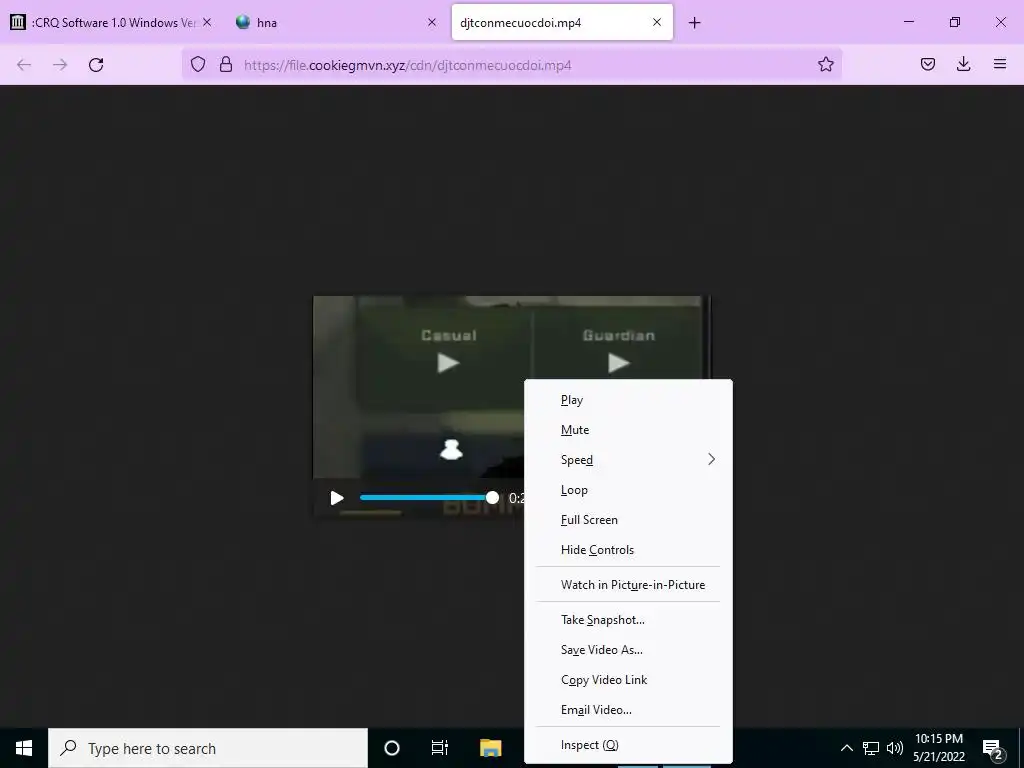Switch to the hna tab

(x=336, y=22)
